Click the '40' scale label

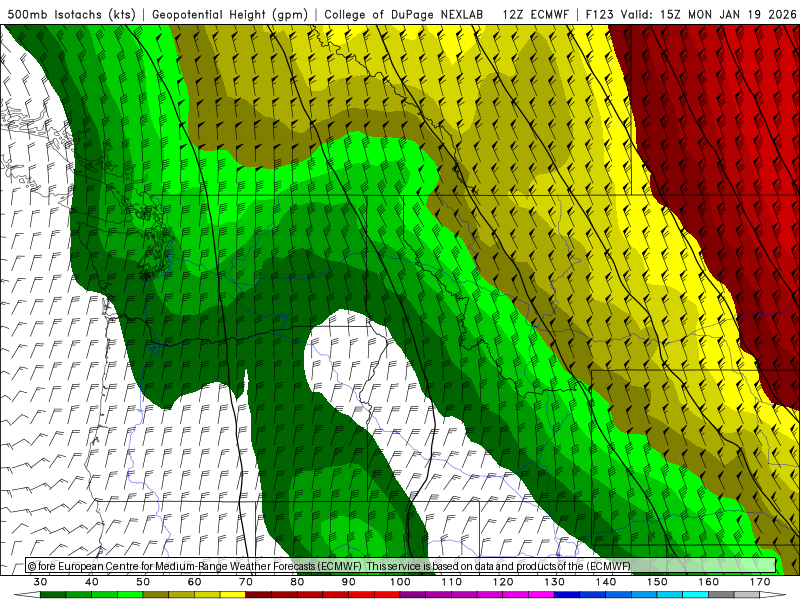[91, 582]
